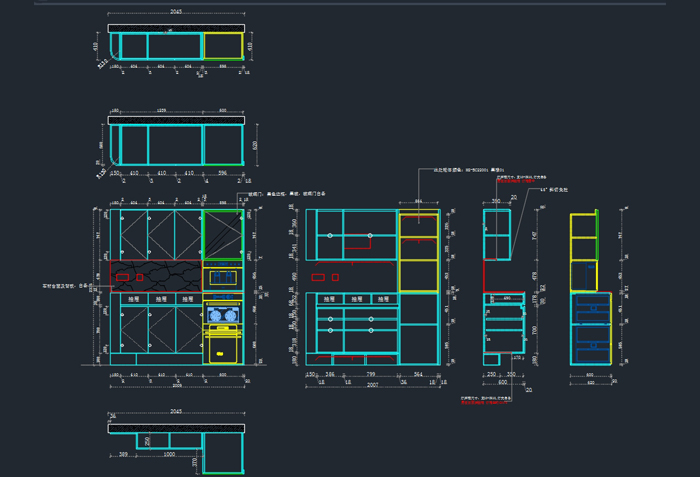This screenshot has height=477, width=700.
Task: Select the red vertical wall line in section
Action: (485, 275)
